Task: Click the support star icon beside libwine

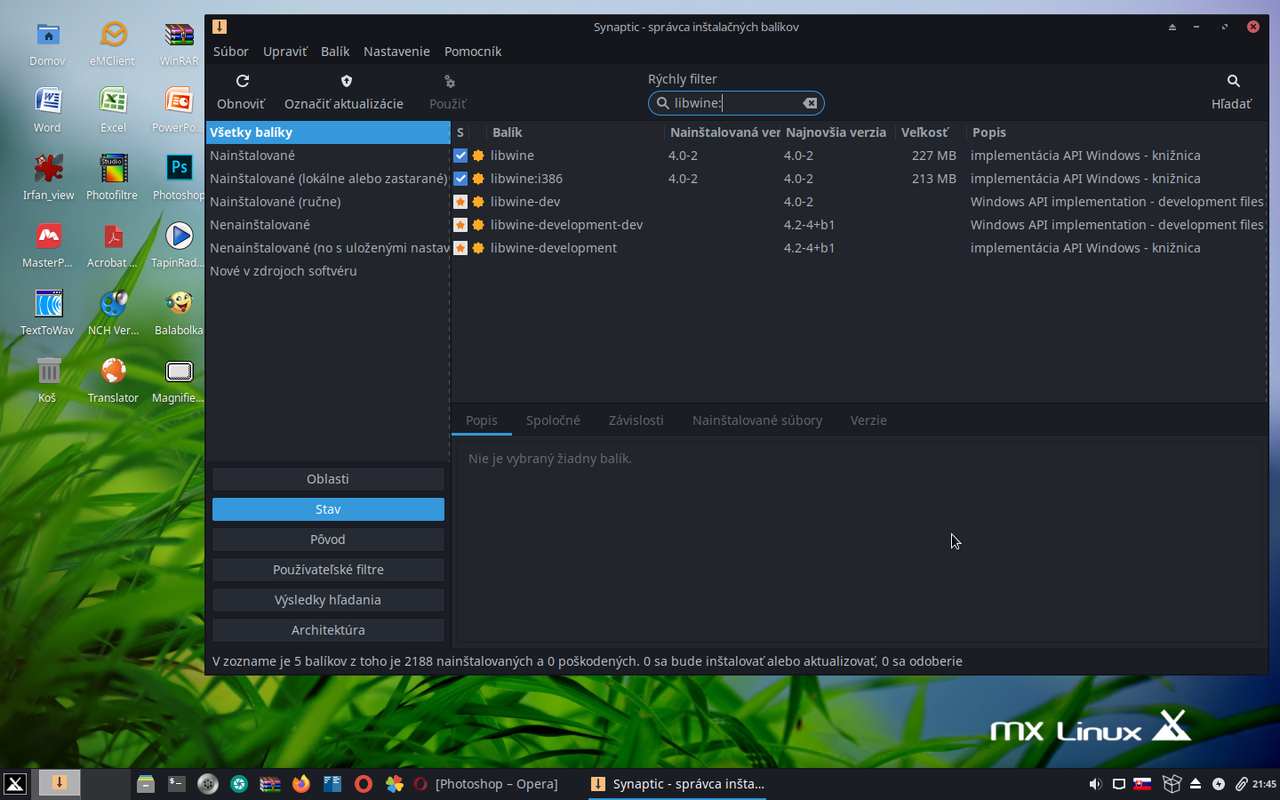Action: click(479, 156)
